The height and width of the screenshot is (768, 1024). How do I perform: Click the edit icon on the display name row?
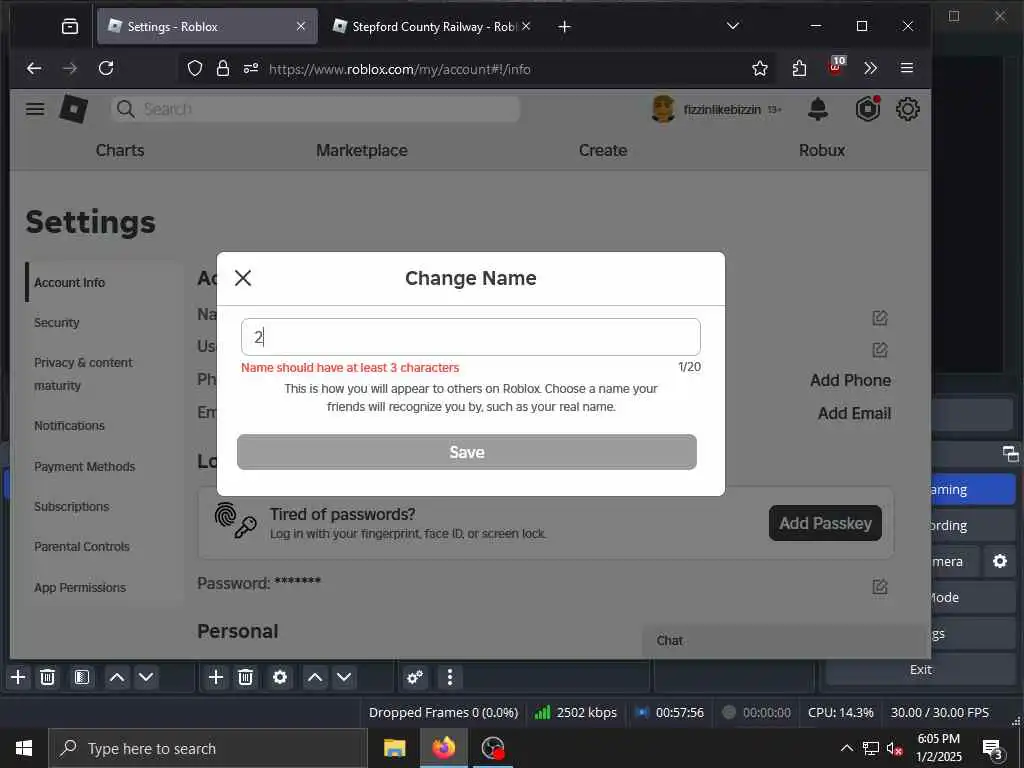click(x=880, y=318)
